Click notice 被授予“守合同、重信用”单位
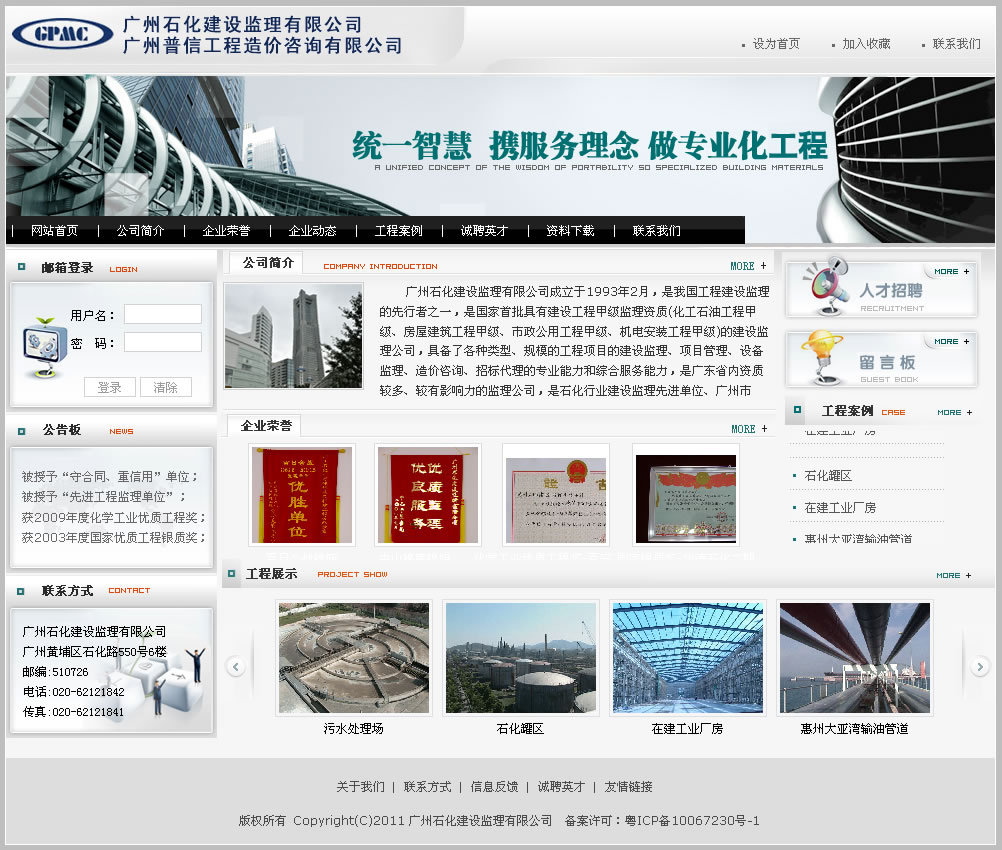This screenshot has width=1002, height=850. pyautogui.click(x=110, y=477)
